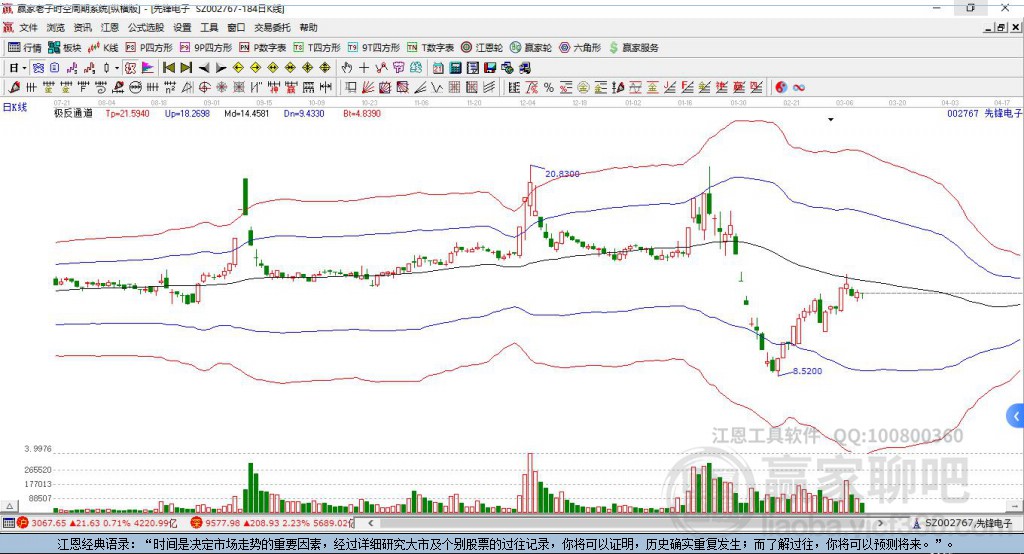Screen dimensions: 1024x554
Task: Open the 交易委托 menu
Action: [x=272, y=27]
